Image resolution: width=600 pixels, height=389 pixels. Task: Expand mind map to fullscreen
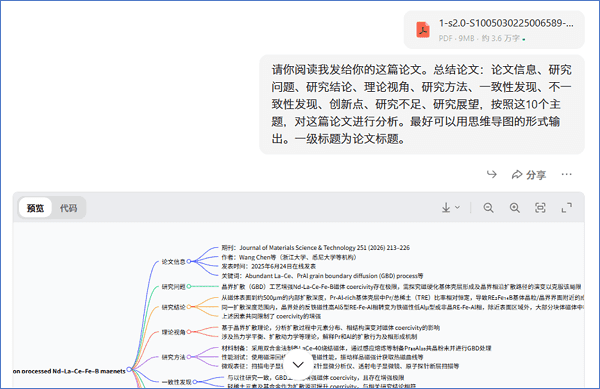click(567, 208)
